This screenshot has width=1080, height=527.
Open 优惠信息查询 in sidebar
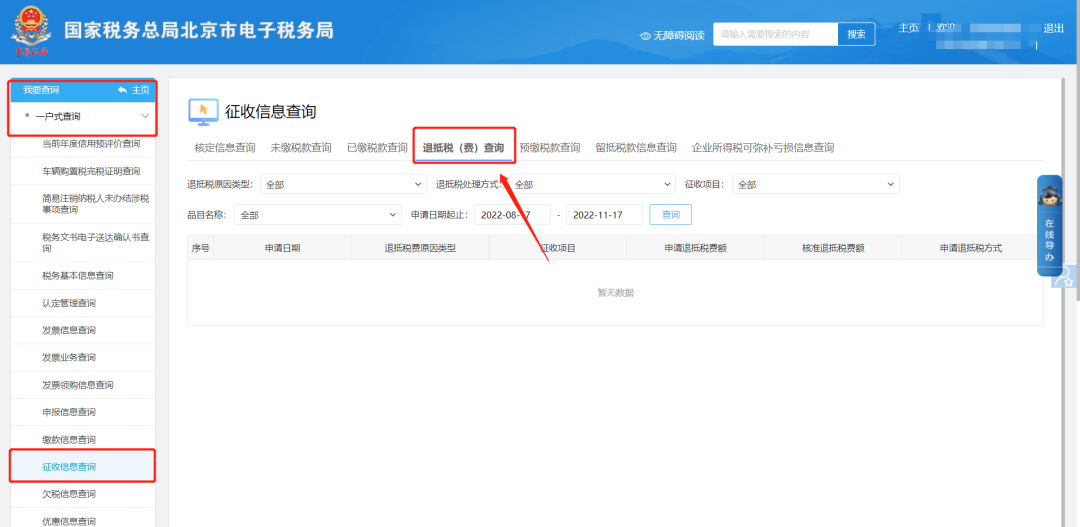(x=69, y=521)
